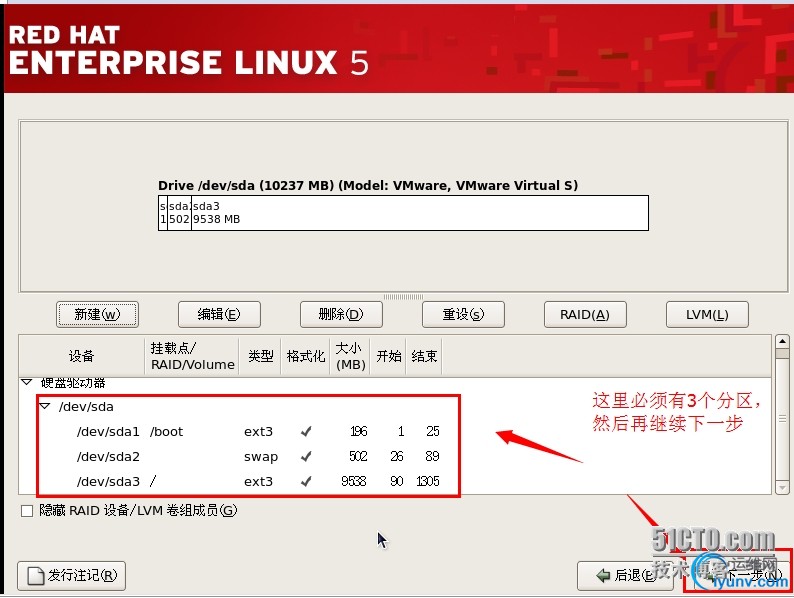Sort by the 设备 column header
This screenshot has width=794, height=598.
pyautogui.click(x=82, y=356)
